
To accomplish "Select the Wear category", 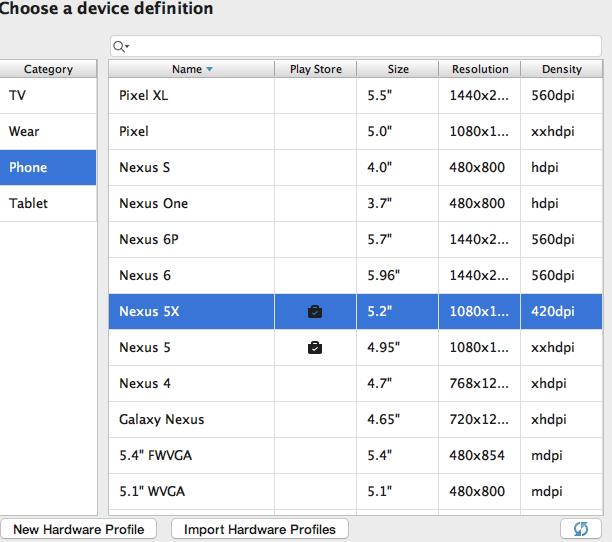I will click(x=48, y=132).
